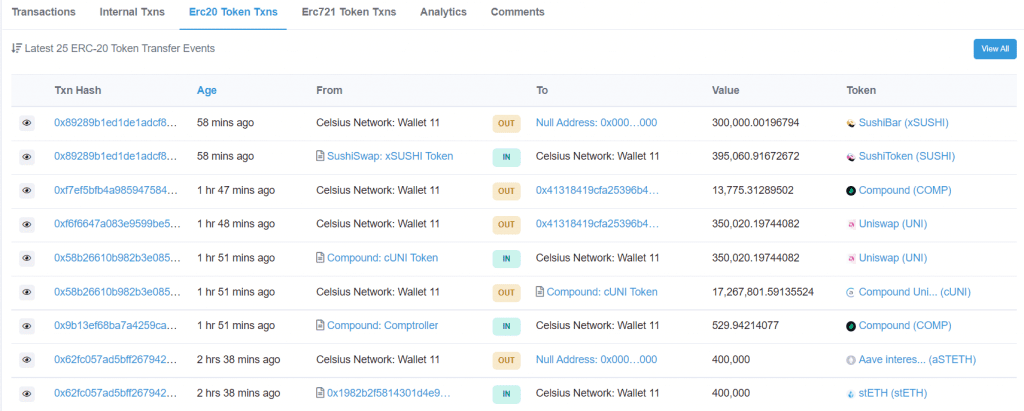The image size is (1024, 411).
Task: Click the Value column header
Action: click(726, 90)
